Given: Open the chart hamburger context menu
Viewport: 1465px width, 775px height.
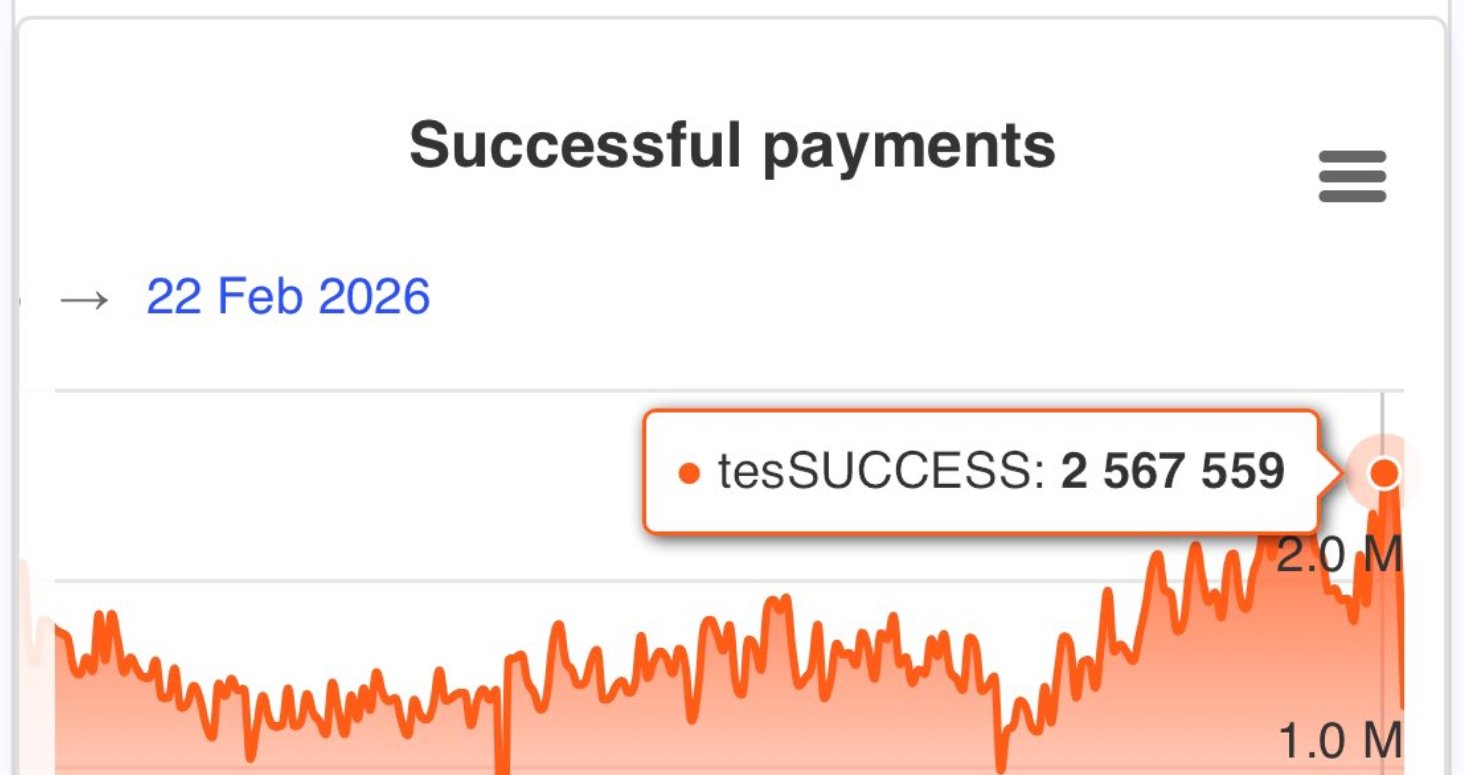Looking at the screenshot, I should click(1352, 177).
